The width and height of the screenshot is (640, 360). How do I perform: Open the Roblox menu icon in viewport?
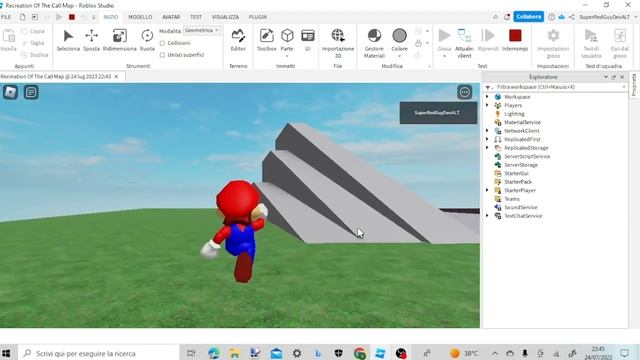pos(10,92)
